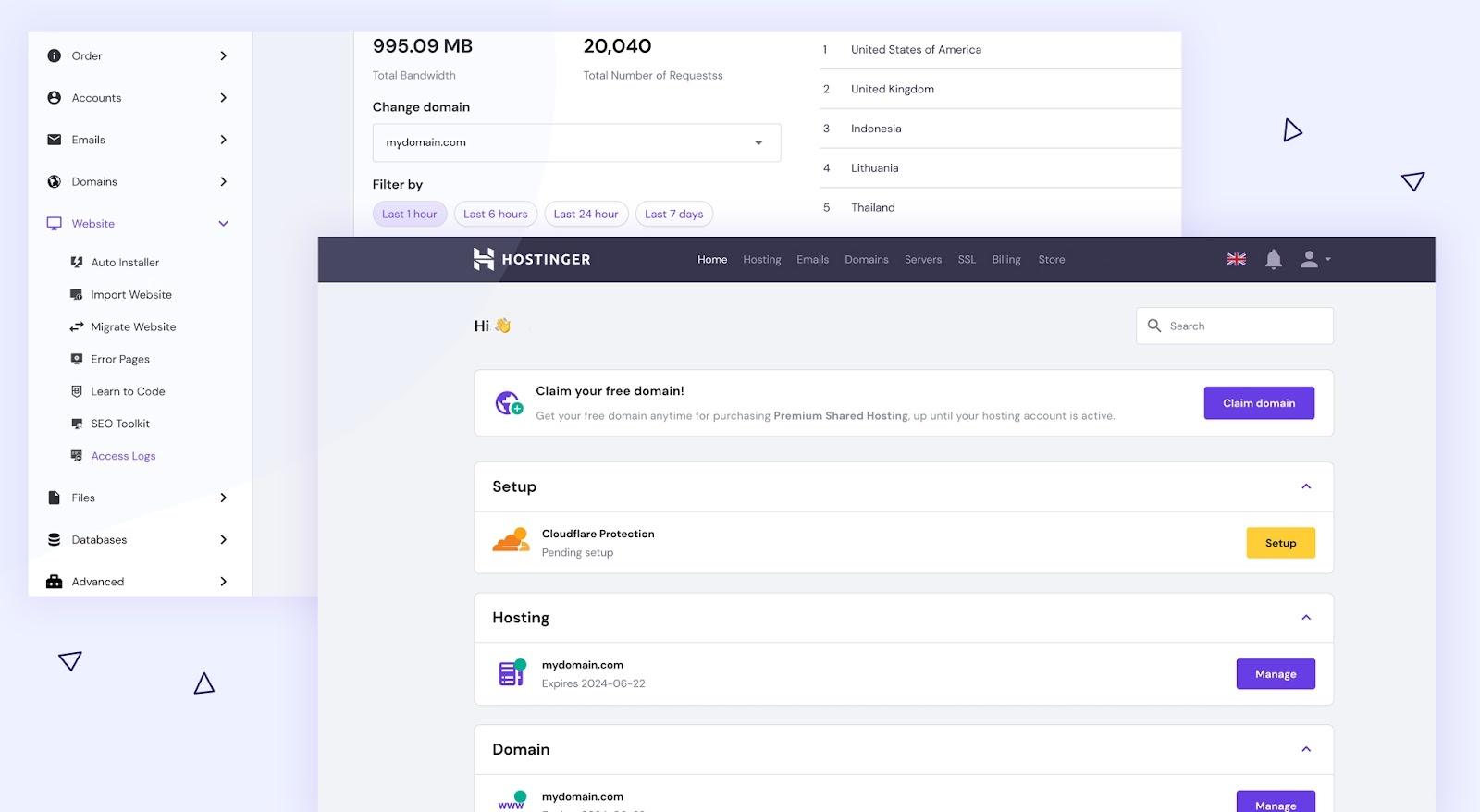The width and height of the screenshot is (1480, 812).
Task: Expand the Accounts sidebar chevron
Action: pyautogui.click(x=223, y=98)
